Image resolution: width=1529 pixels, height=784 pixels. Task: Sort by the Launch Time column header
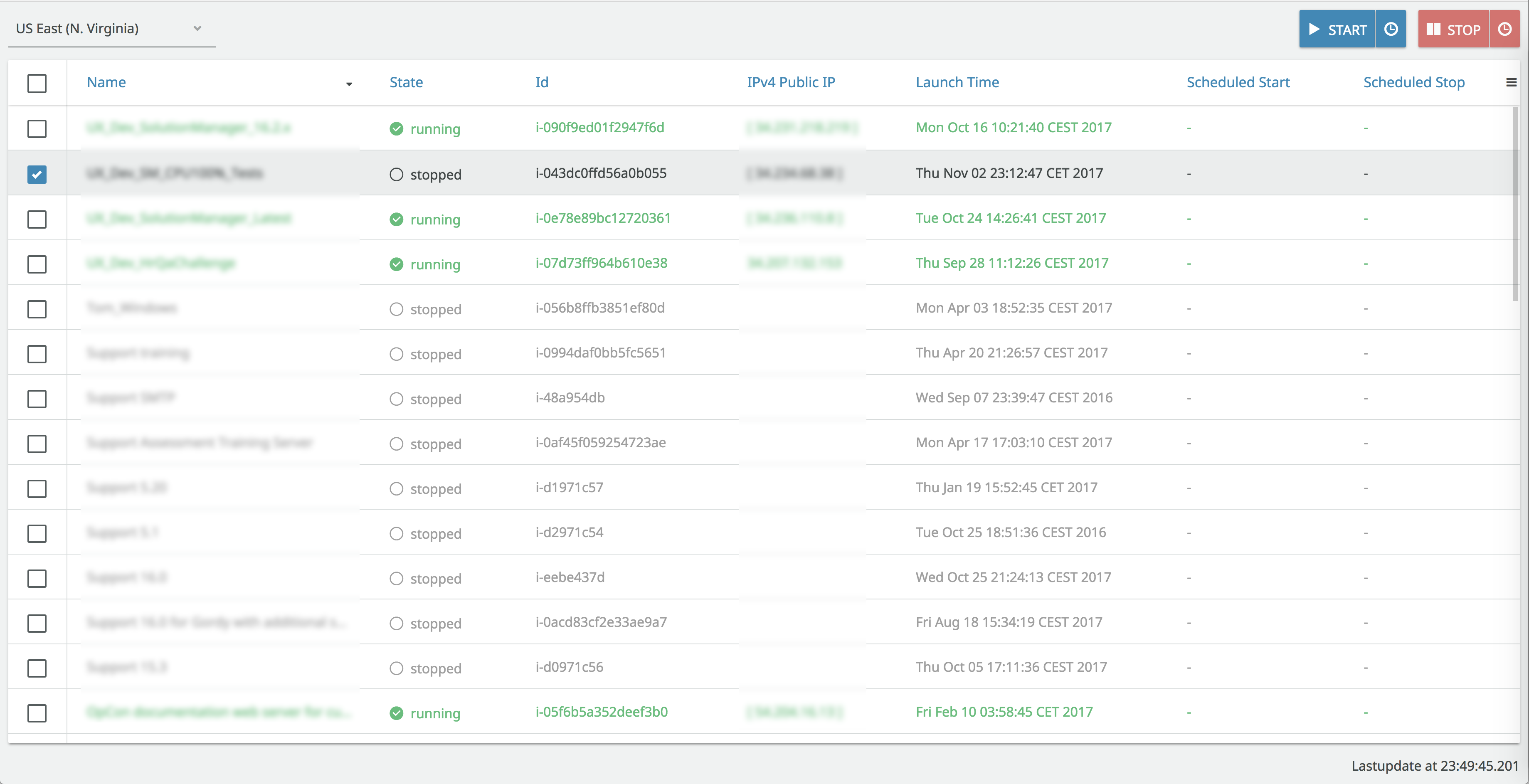957,82
